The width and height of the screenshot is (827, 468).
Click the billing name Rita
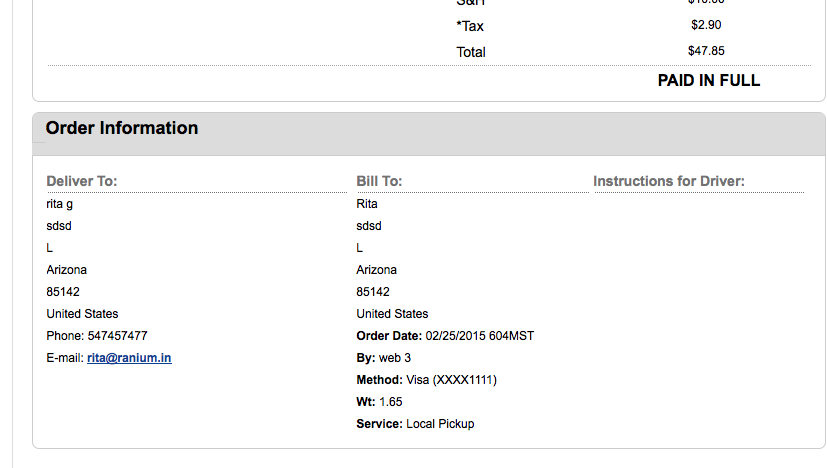[367, 204]
